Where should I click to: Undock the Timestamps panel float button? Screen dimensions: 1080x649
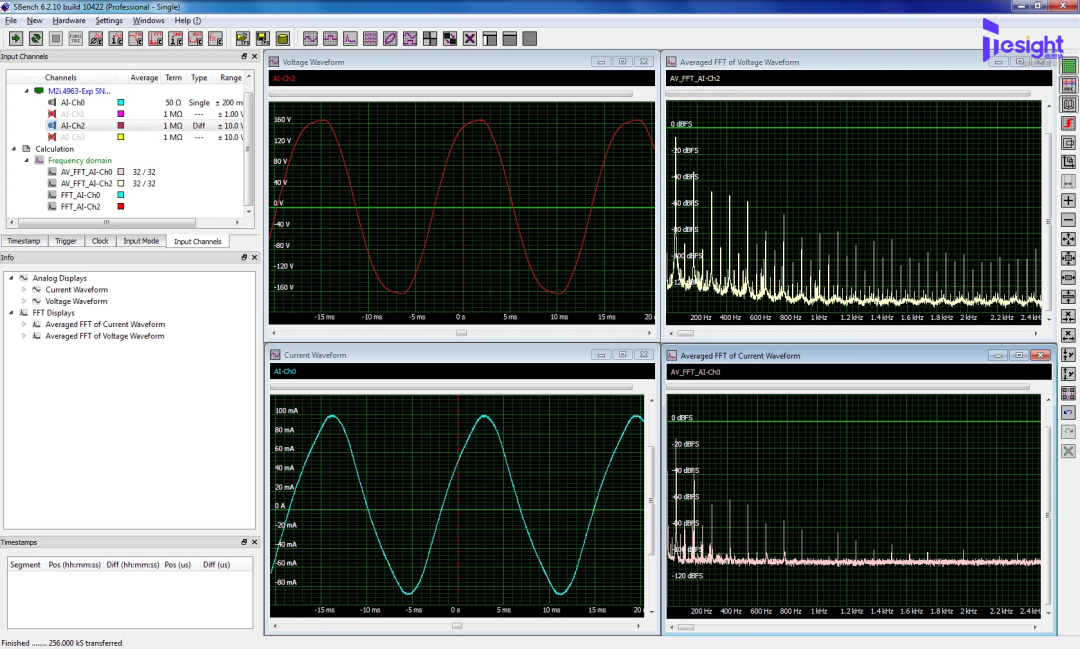(x=244, y=542)
